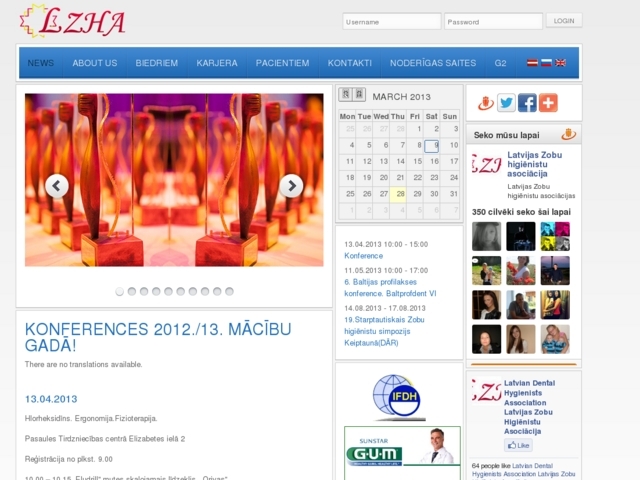Select the third slideshow dot indicator
The image size is (640, 480).
point(144,291)
